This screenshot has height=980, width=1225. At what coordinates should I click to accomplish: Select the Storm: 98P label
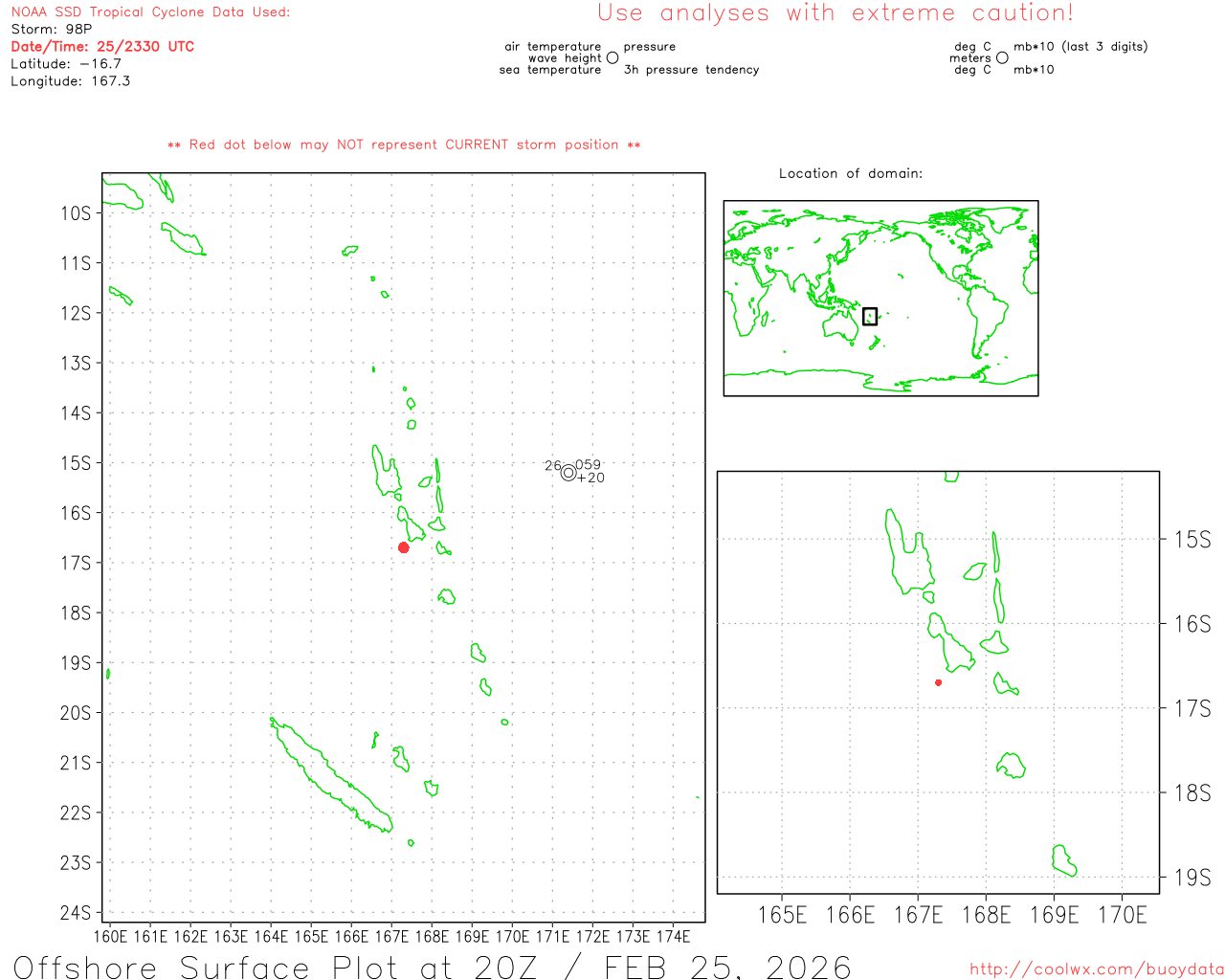[52, 30]
